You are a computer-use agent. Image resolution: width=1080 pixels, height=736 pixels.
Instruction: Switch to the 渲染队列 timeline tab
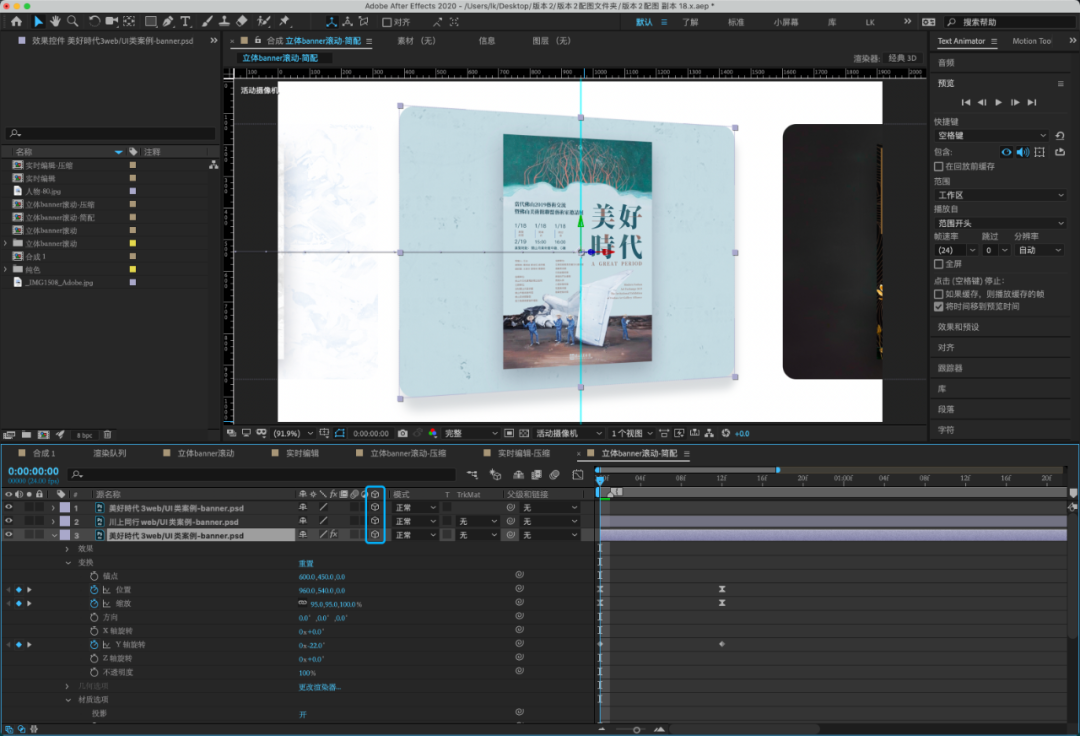click(109, 453)
